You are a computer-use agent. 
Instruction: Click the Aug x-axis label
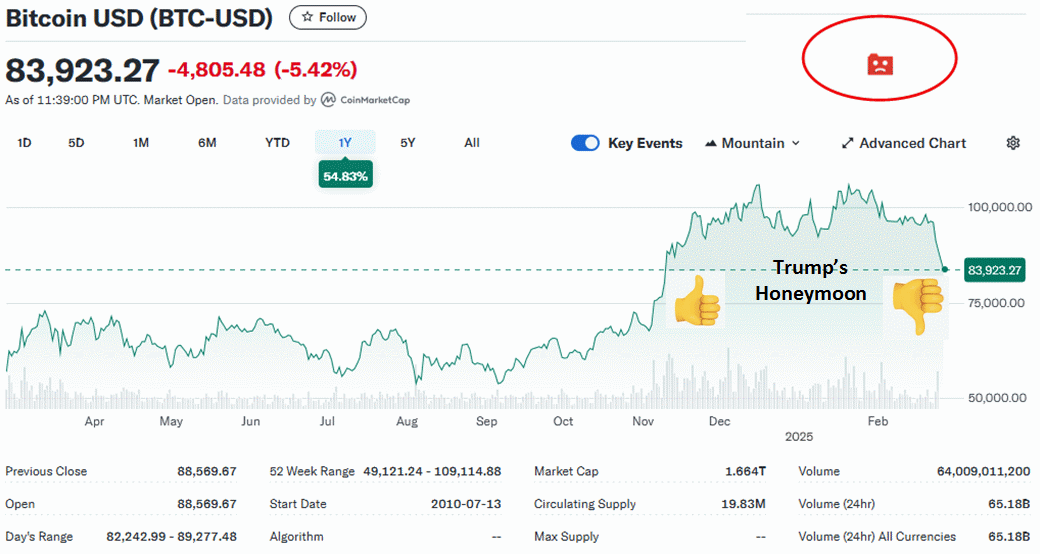pos(407,421)
